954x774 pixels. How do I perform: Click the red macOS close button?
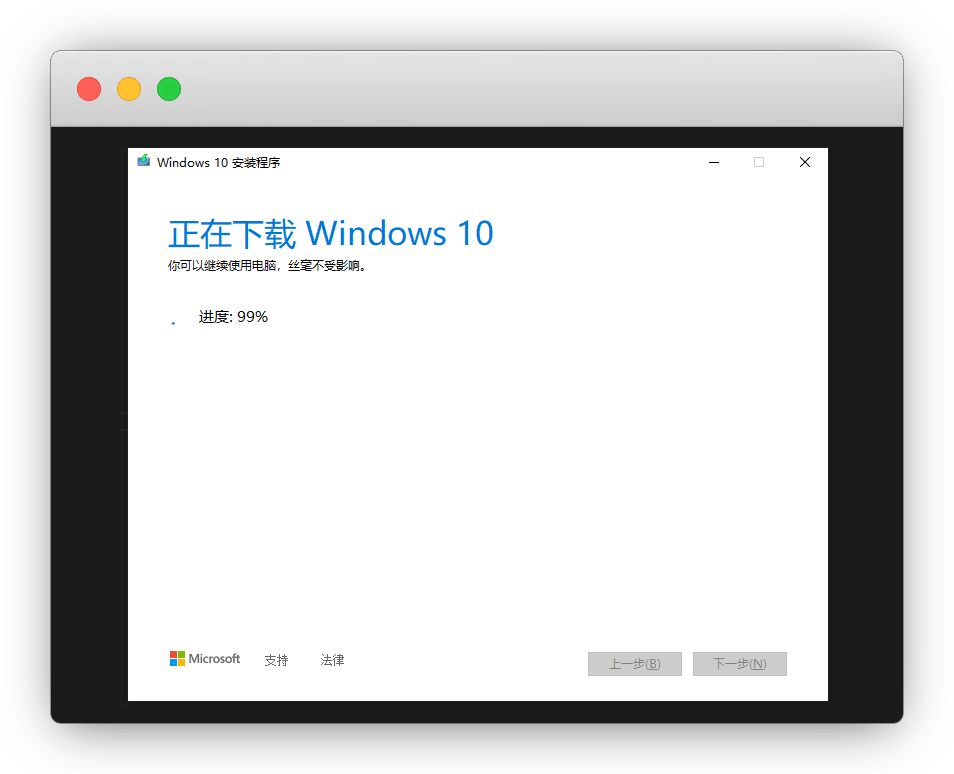click(x=89, y=89)
